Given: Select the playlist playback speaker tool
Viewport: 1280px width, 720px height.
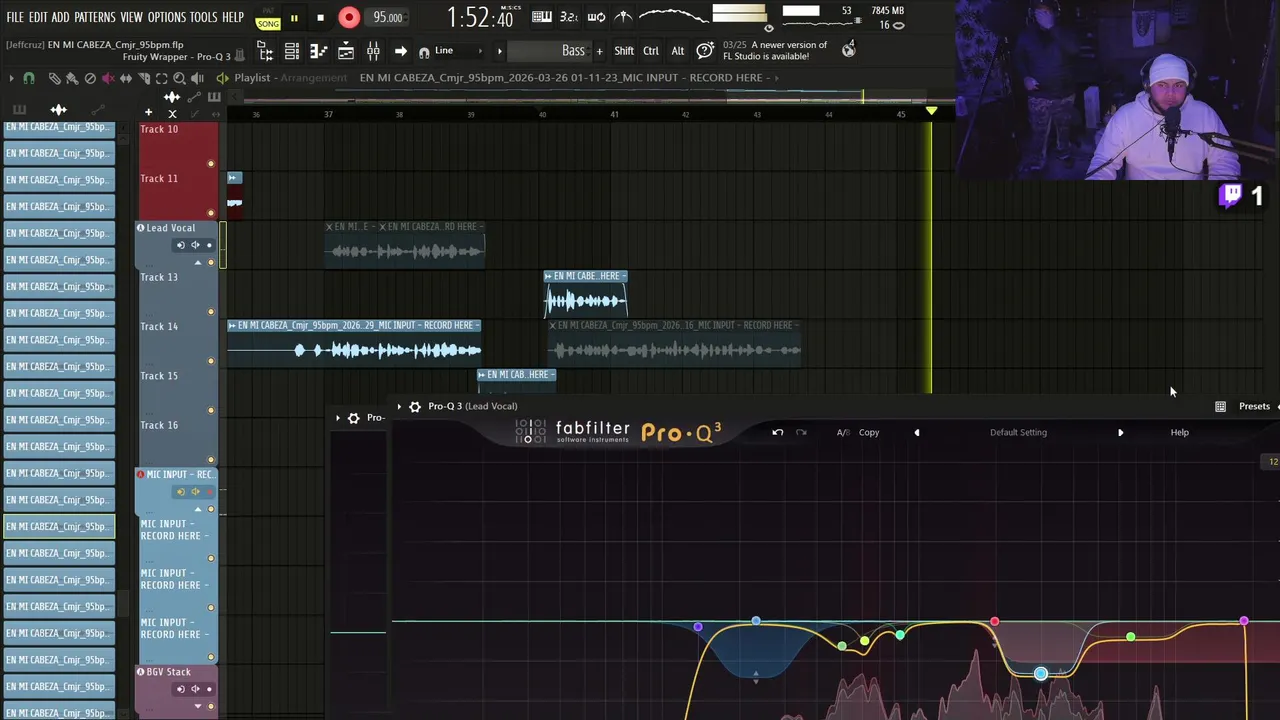Looking at the screenshot, I should 197,78.
